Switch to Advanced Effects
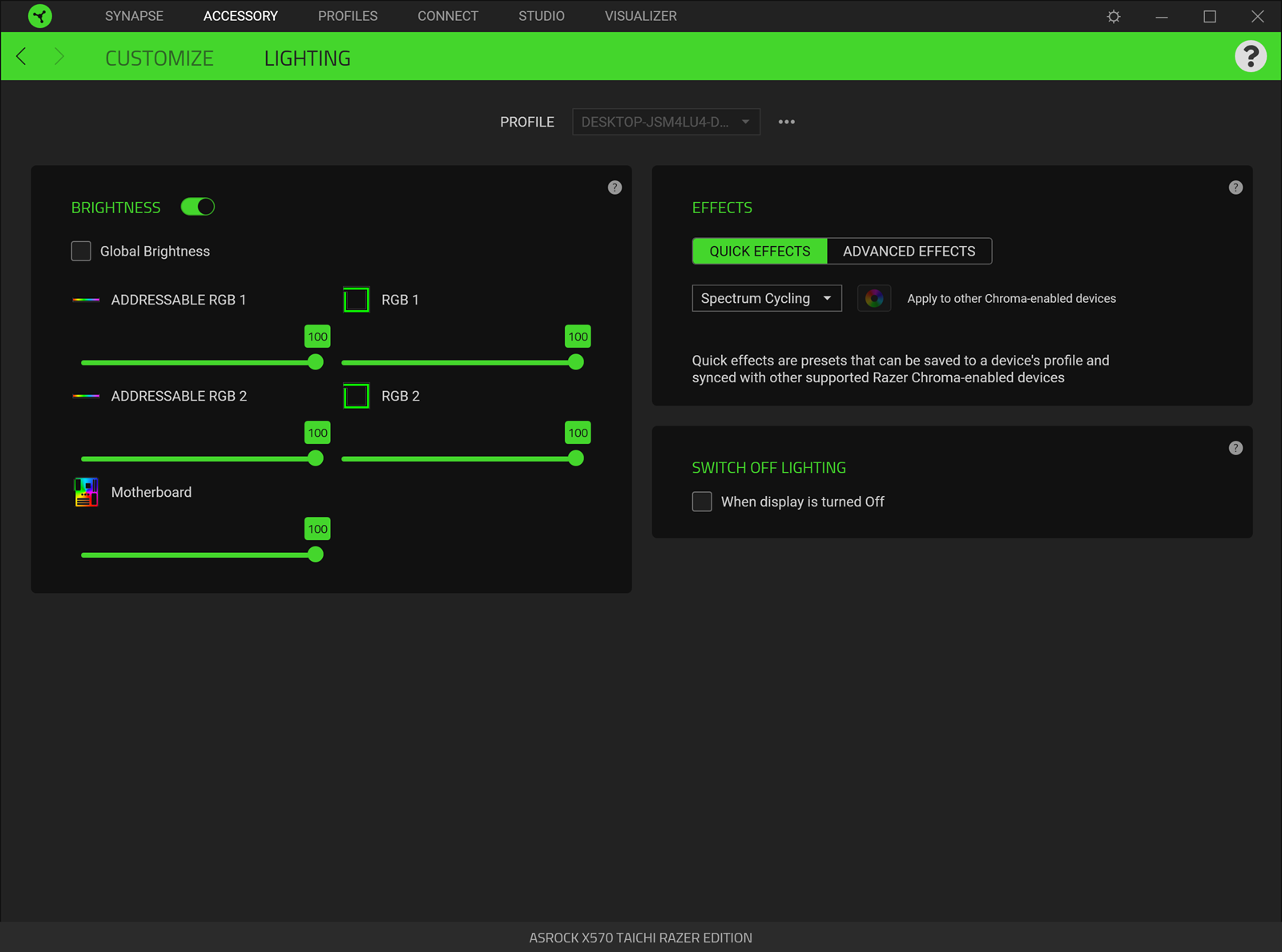Screen dimensions: 1282x952 (909, 251)
